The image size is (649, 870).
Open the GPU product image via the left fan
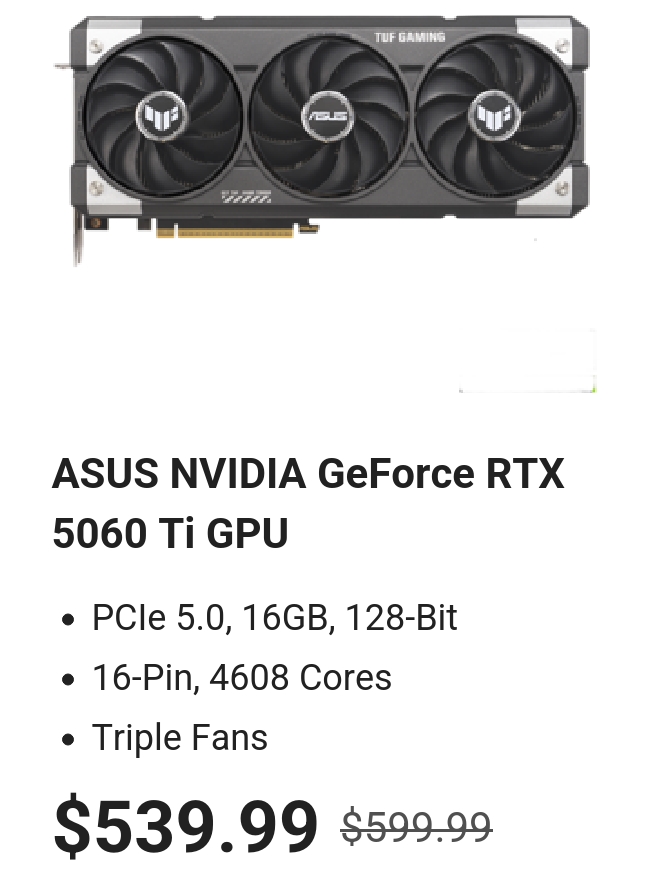pyautogui.click(x=162, y=116)
